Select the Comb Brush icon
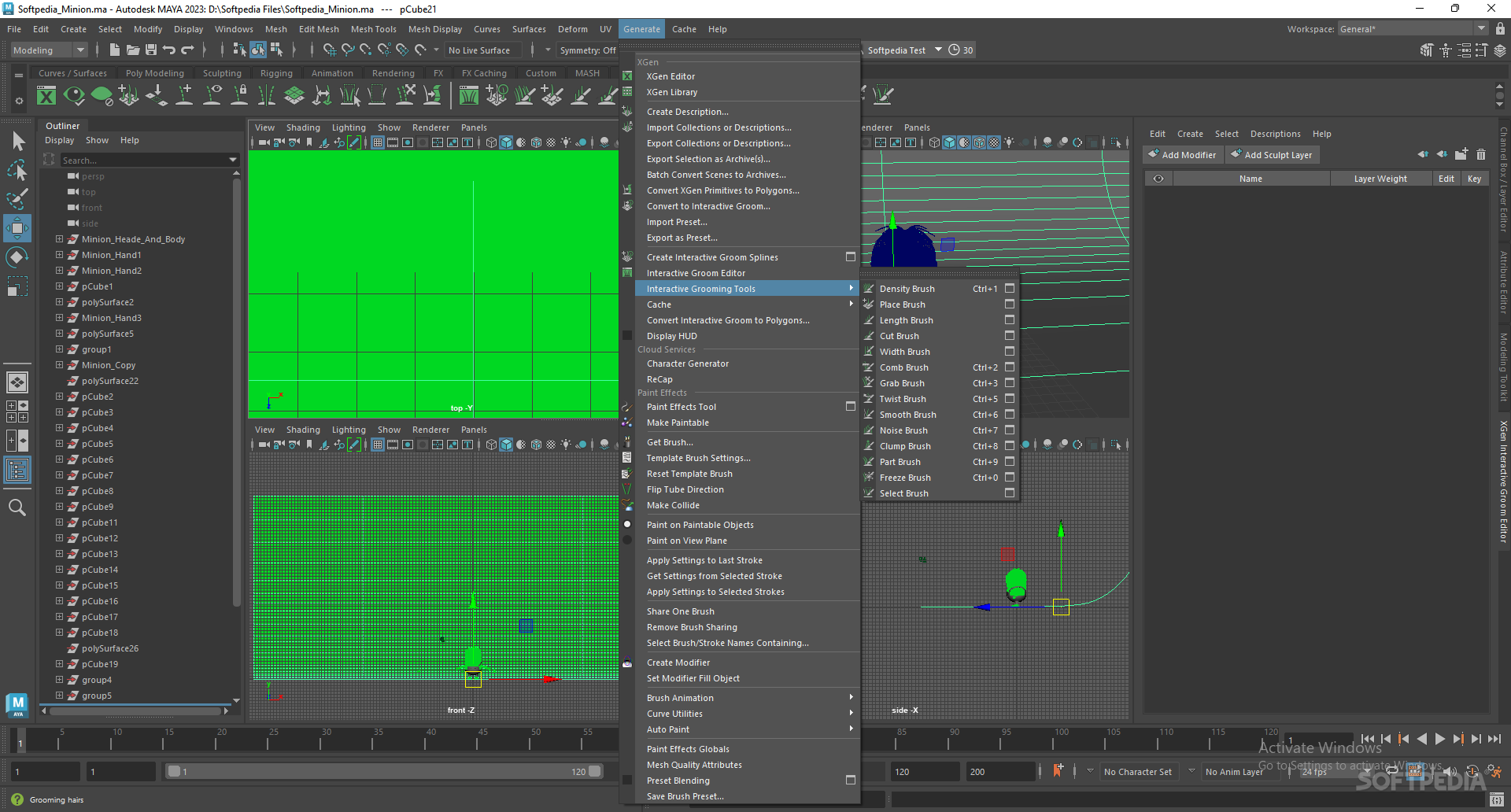The image size is (1511, 812). click(x=869, y=367)
